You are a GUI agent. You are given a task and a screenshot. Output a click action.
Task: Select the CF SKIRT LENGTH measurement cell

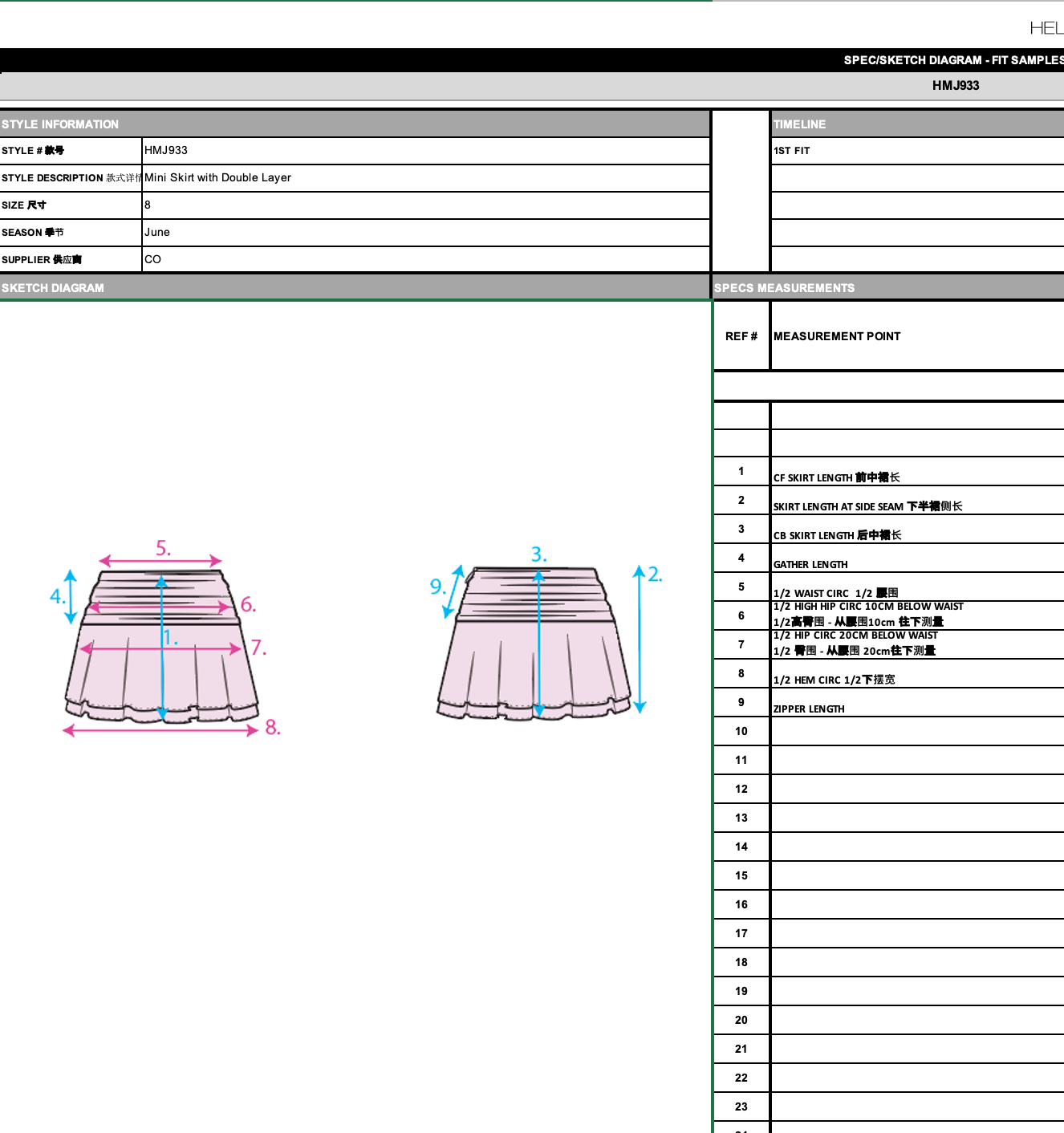(x=918, y=472)
